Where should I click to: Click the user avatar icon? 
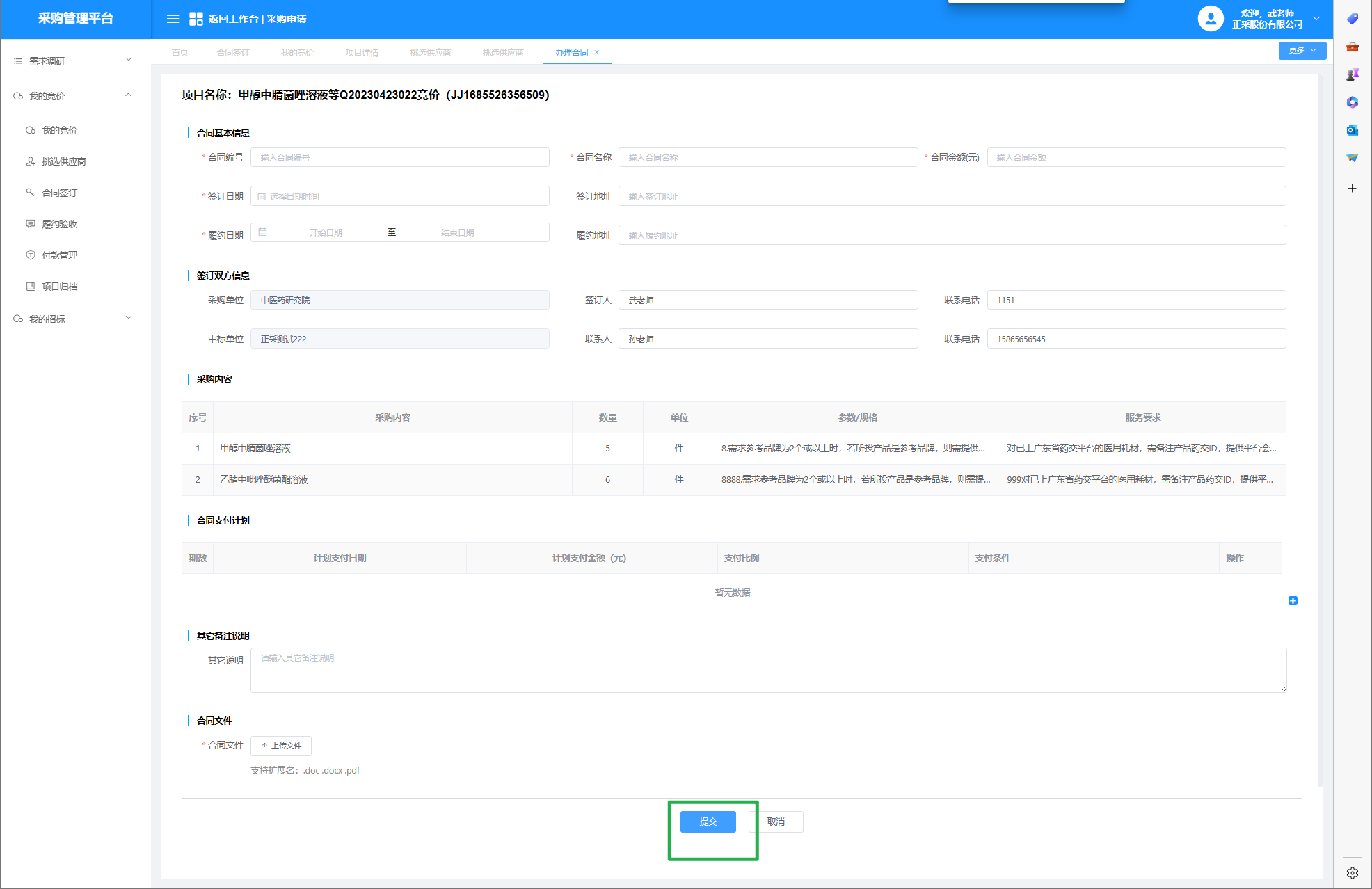(x=1210, y=19)
